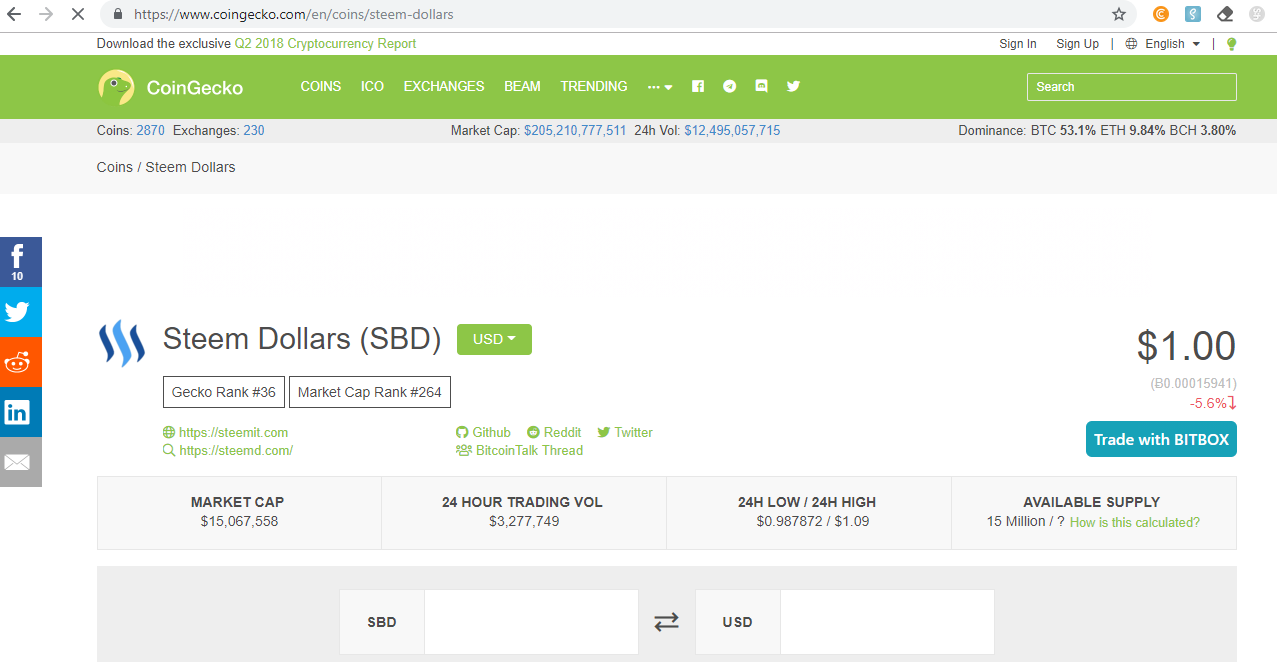Expand the more menu ellipsis in navbar
Screen dimensions: 1277x662
point(660,87)
